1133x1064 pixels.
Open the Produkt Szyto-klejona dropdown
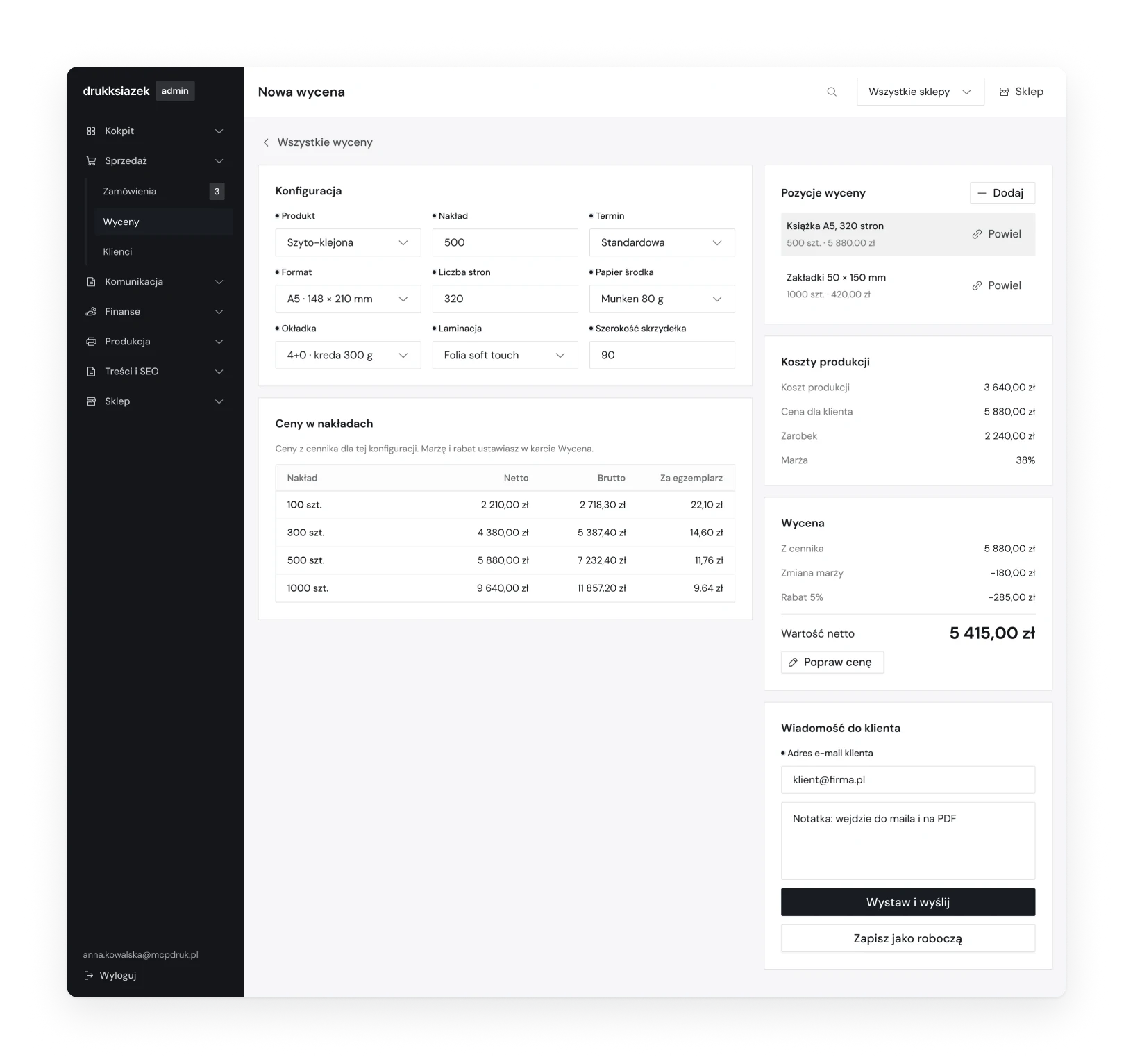348,242
